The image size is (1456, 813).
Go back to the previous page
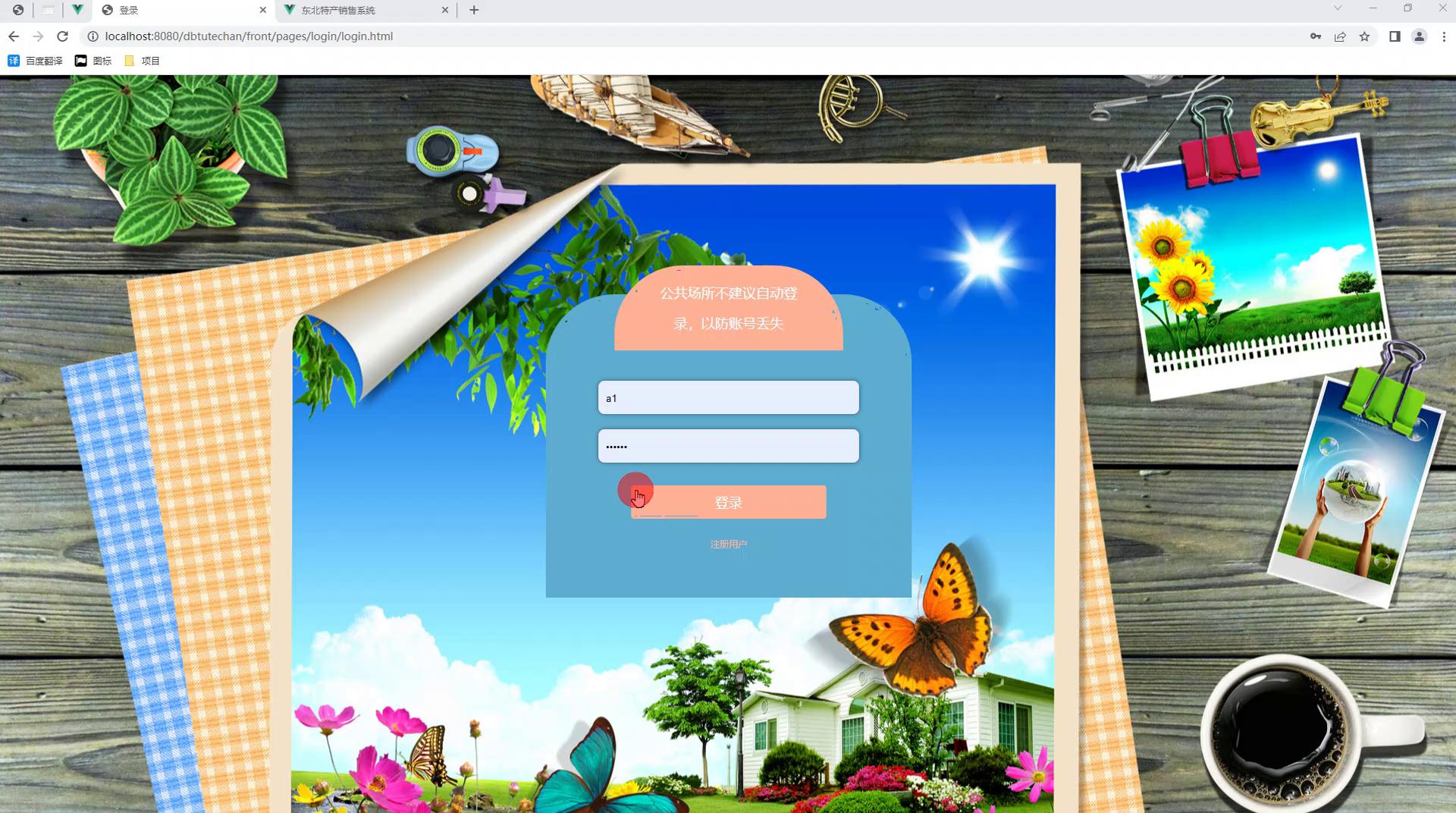pos(14,36)
